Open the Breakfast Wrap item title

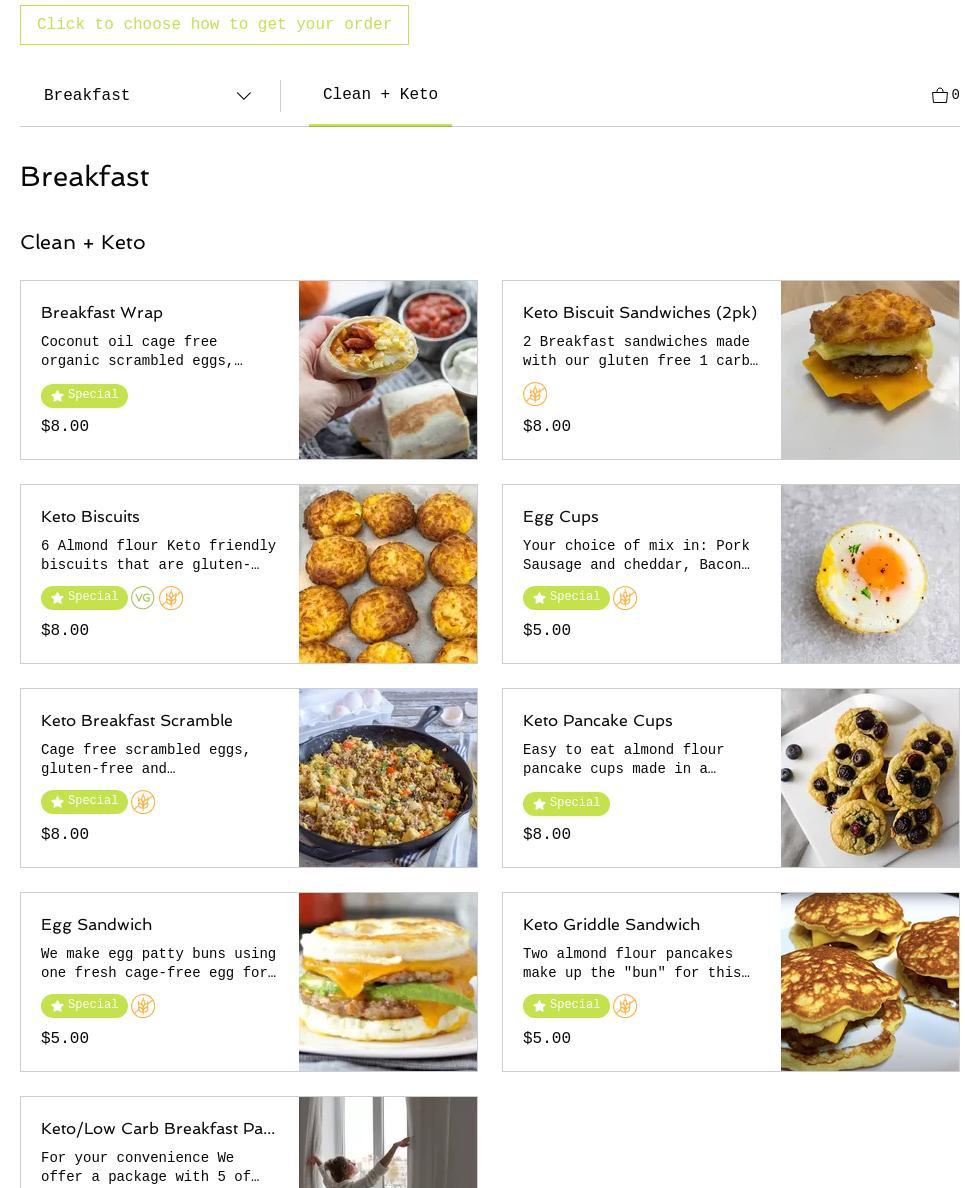102,313
